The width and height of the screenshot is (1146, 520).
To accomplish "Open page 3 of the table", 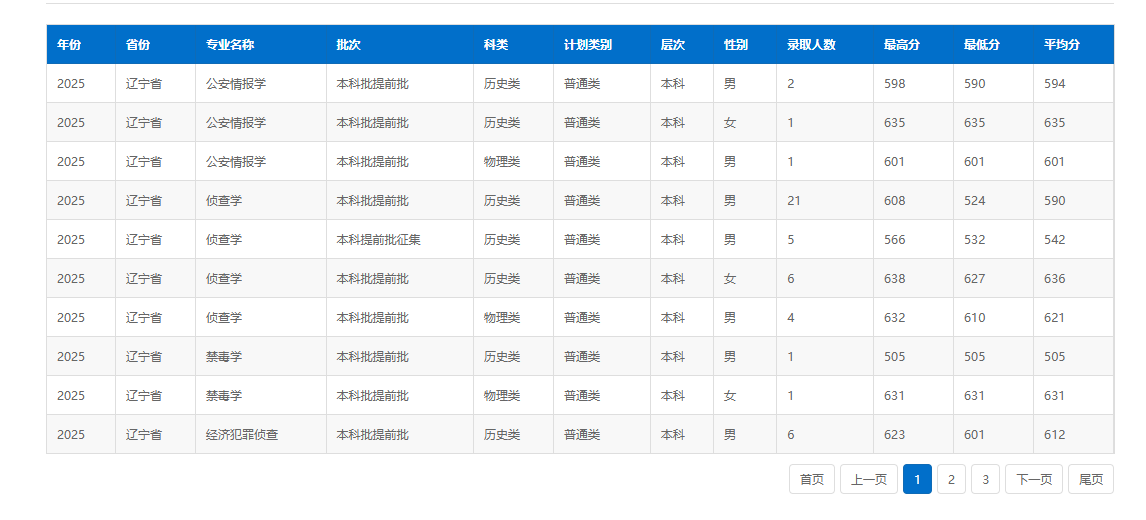I will pos(985,480).
